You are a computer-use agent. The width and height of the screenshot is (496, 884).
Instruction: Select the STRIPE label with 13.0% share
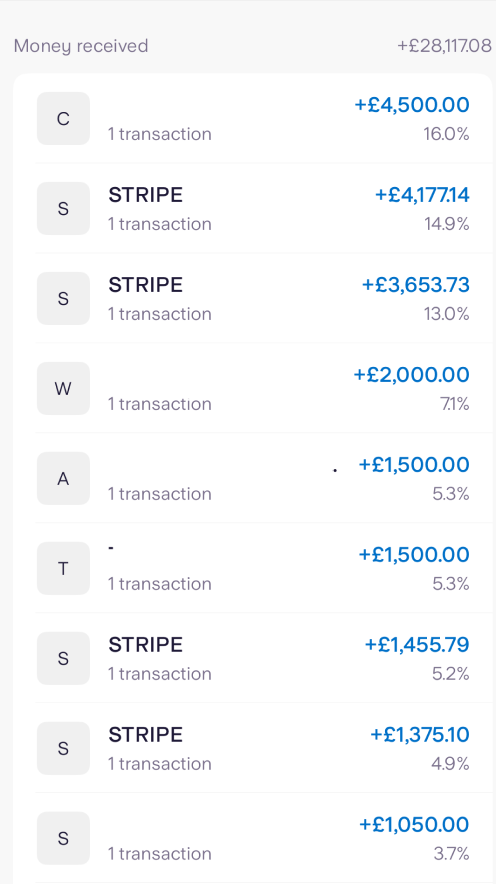[x=145, y=285]
